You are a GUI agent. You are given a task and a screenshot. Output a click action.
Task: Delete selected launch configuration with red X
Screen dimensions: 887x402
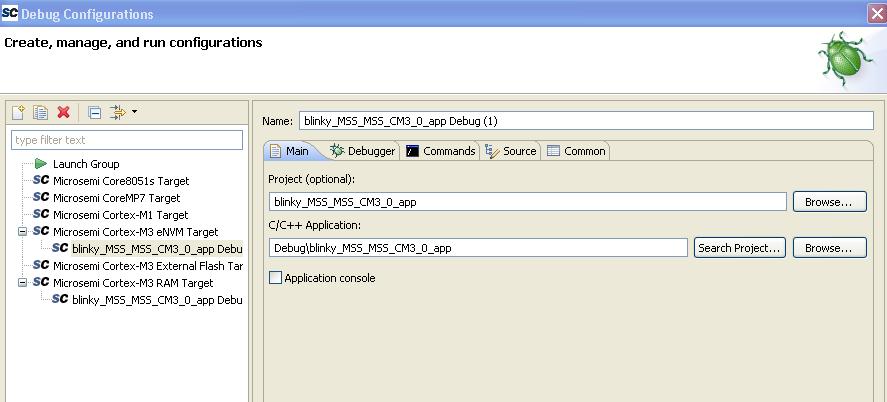coord(64,113)
